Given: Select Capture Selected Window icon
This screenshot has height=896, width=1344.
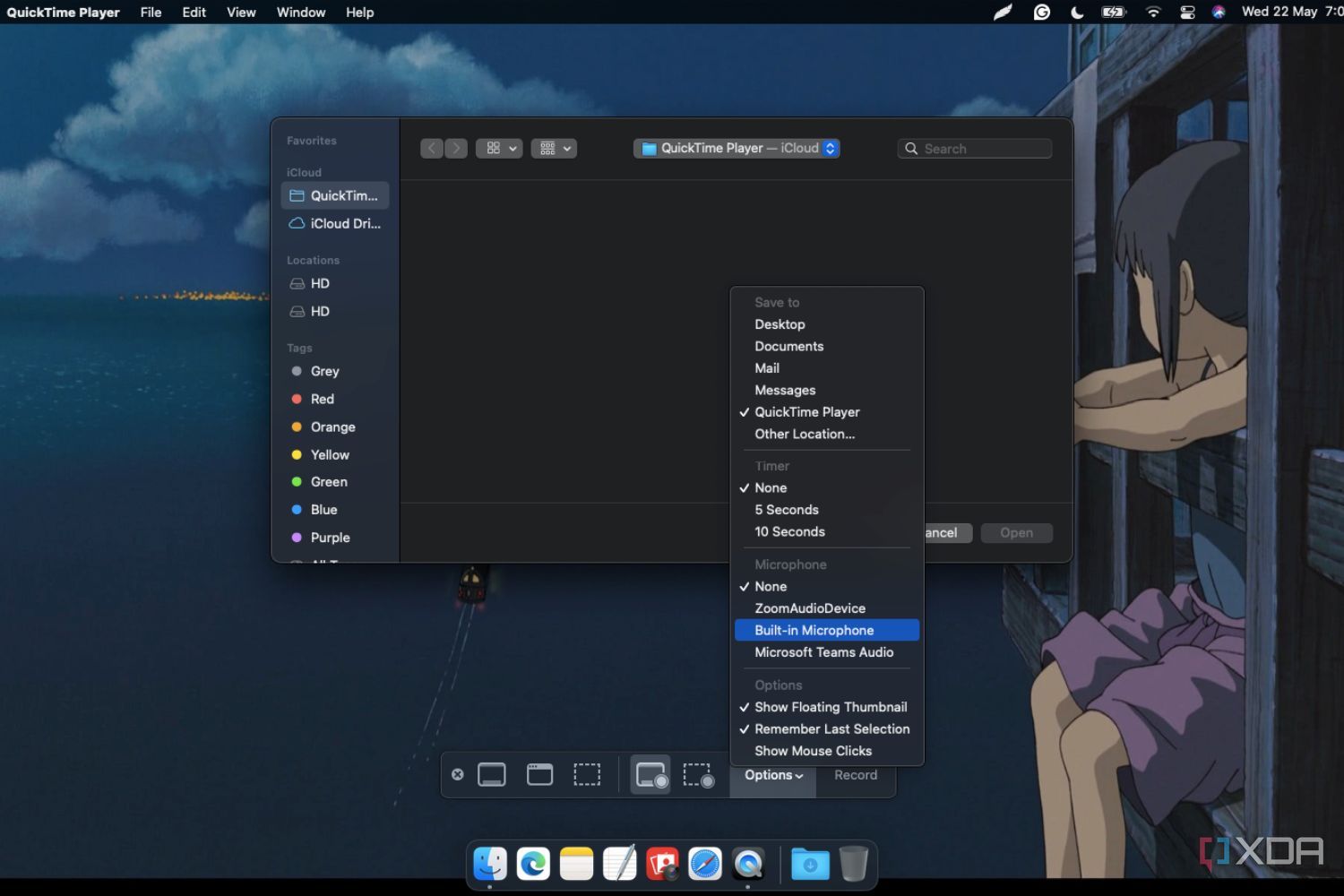Looking at the screenshot, I should click(x=539, y=775).
